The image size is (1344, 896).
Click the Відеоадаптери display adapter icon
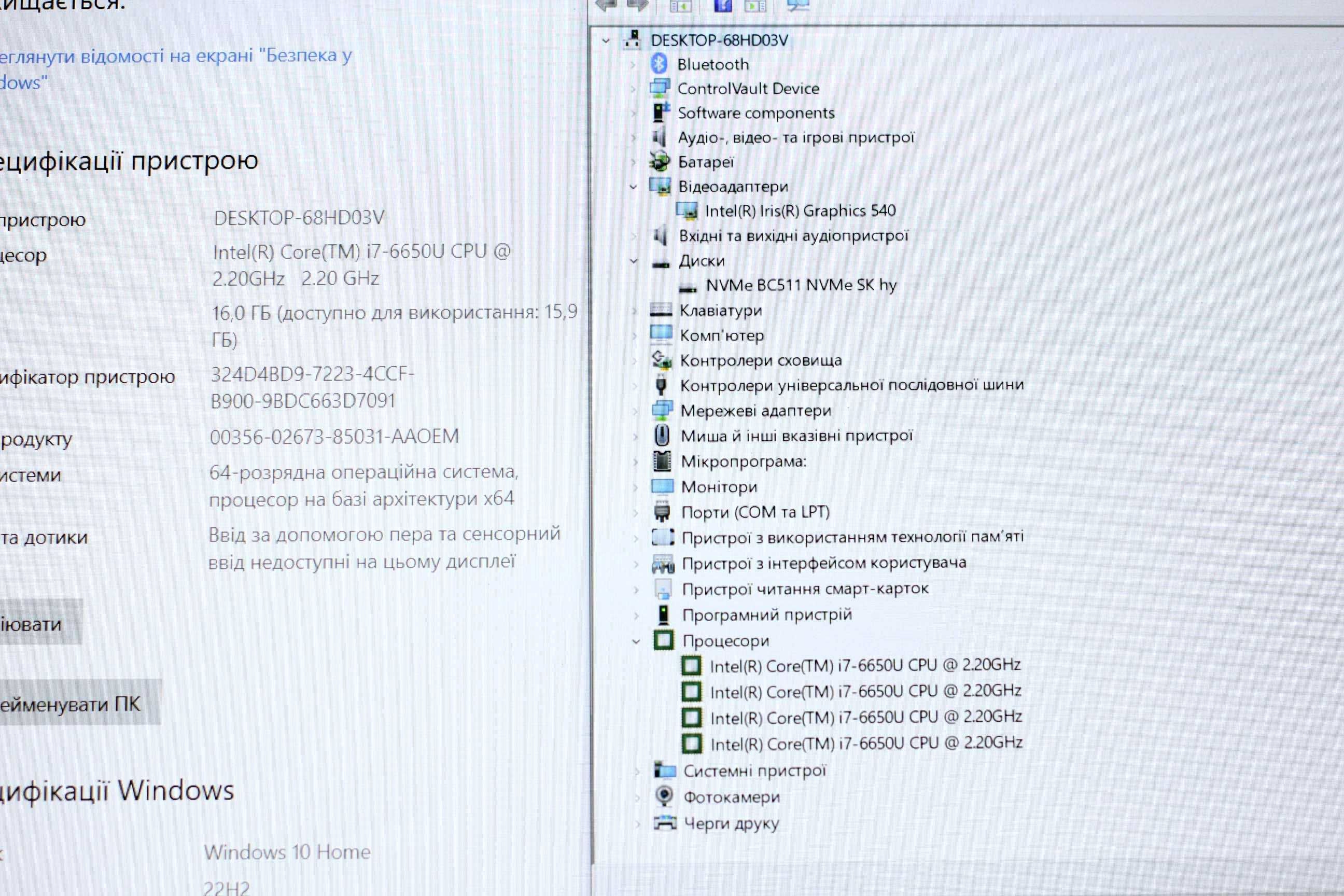pyautogui.click(x=660, y=186)
